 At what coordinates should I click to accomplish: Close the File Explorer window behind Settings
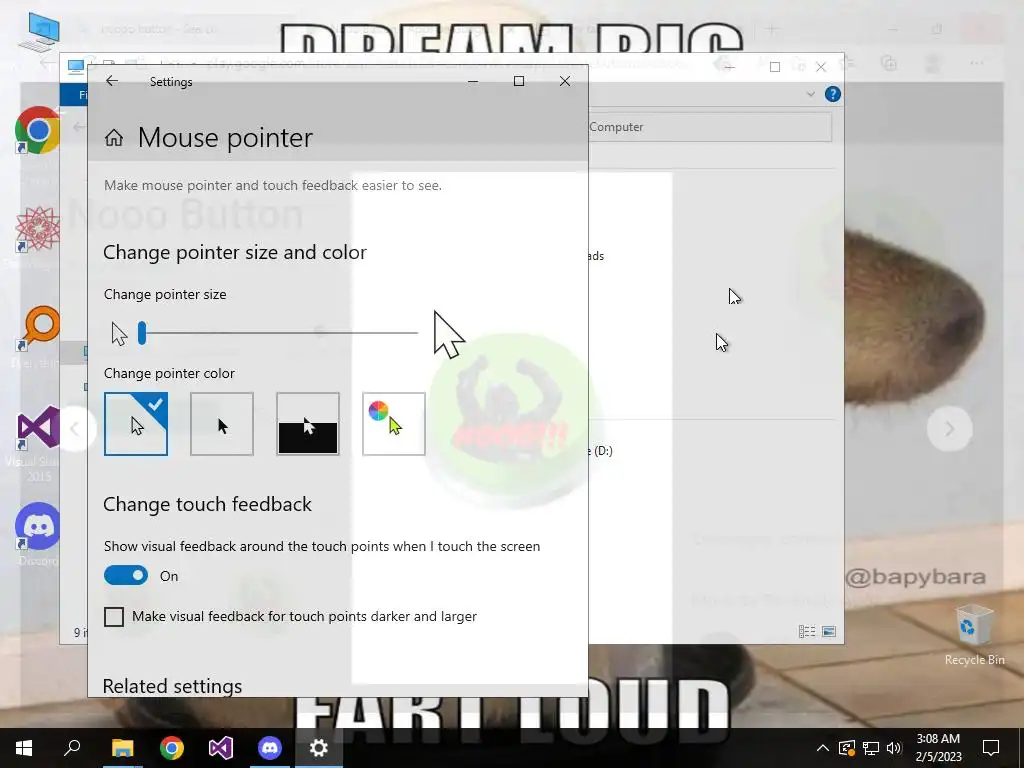(821, 67)
